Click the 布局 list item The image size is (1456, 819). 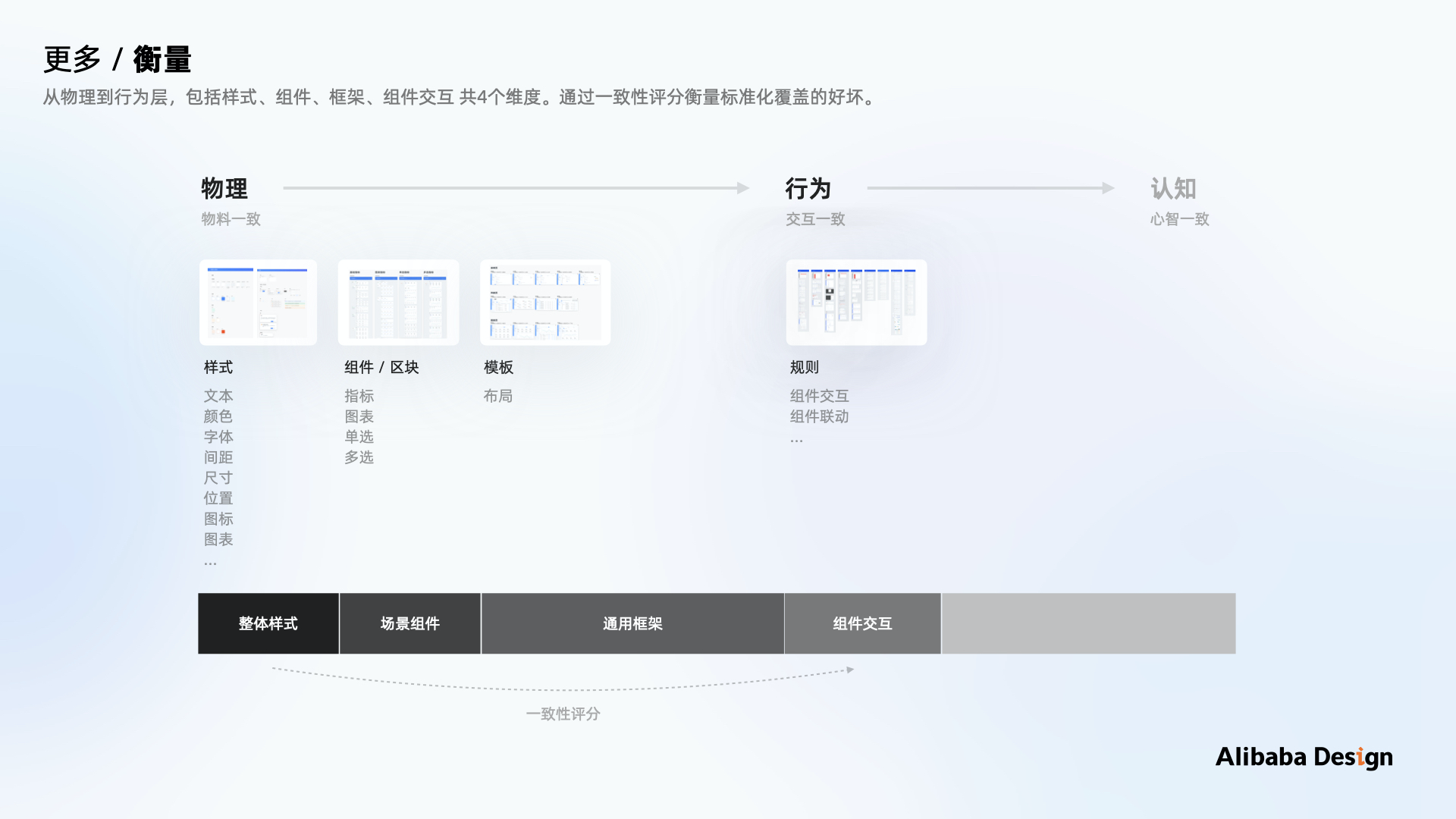pyautogui.click(x=498, y=396)
